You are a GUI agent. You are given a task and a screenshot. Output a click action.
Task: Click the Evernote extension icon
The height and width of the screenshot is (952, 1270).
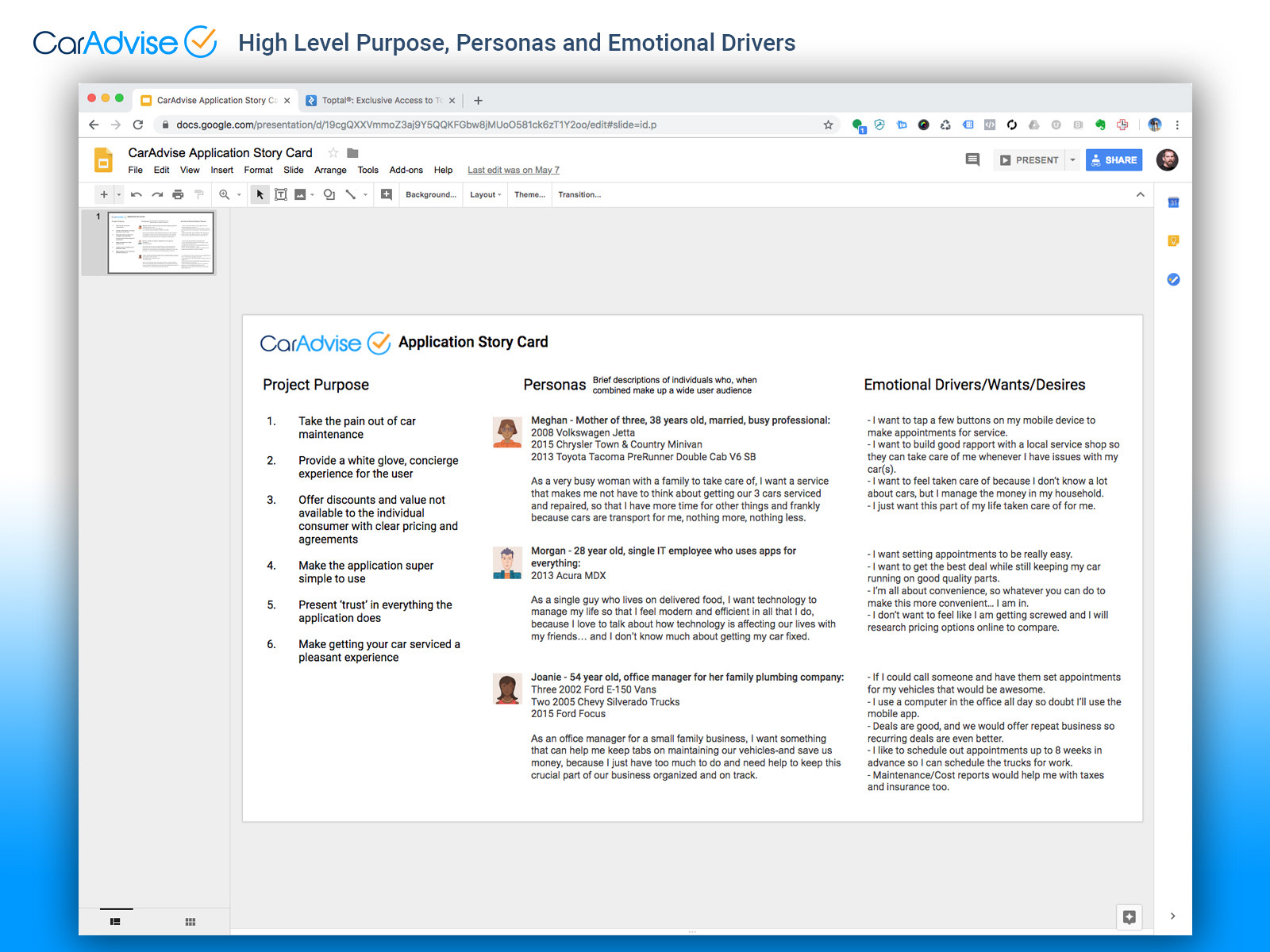(1099, 125)
